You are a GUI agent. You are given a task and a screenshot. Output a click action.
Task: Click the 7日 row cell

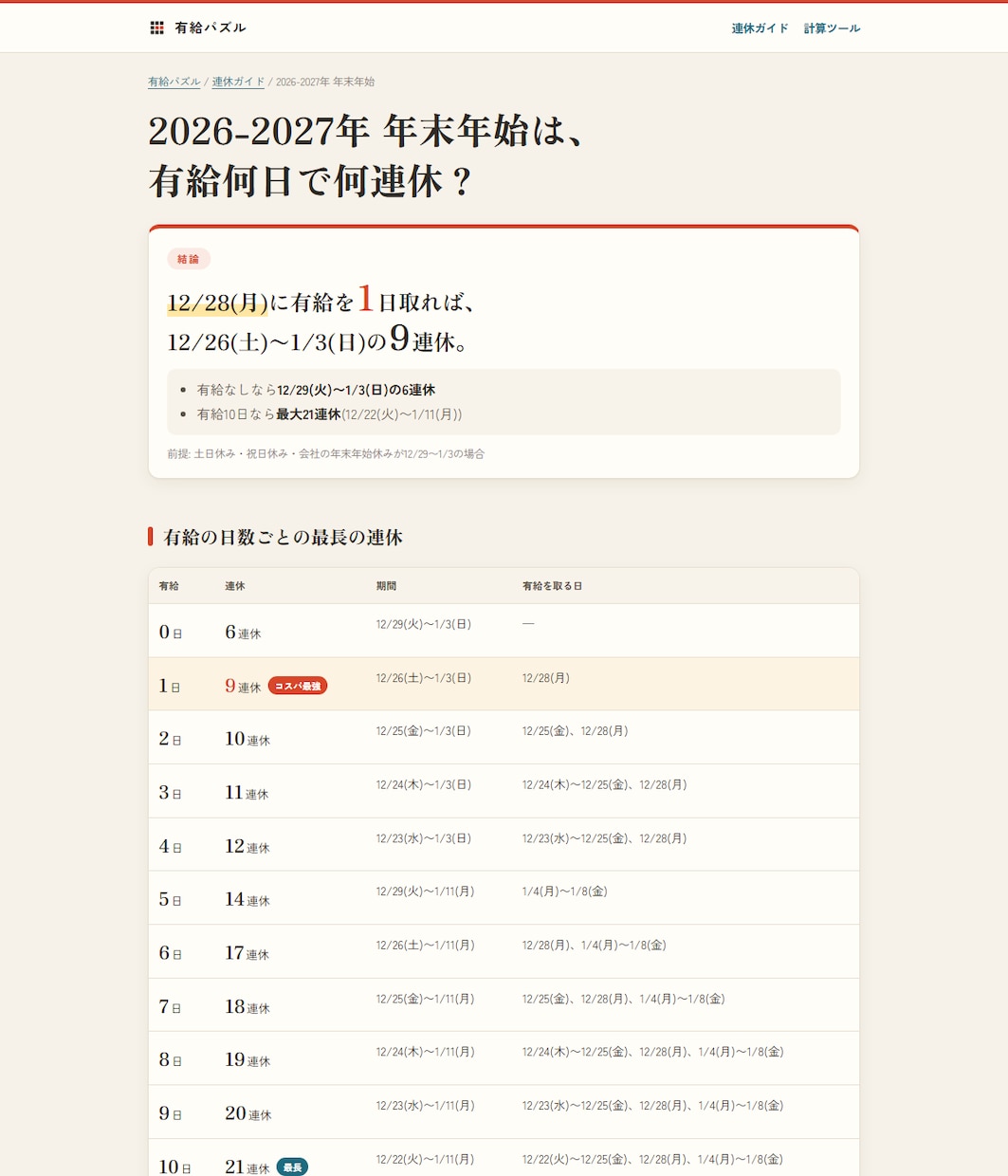(x=171, y=1007)
